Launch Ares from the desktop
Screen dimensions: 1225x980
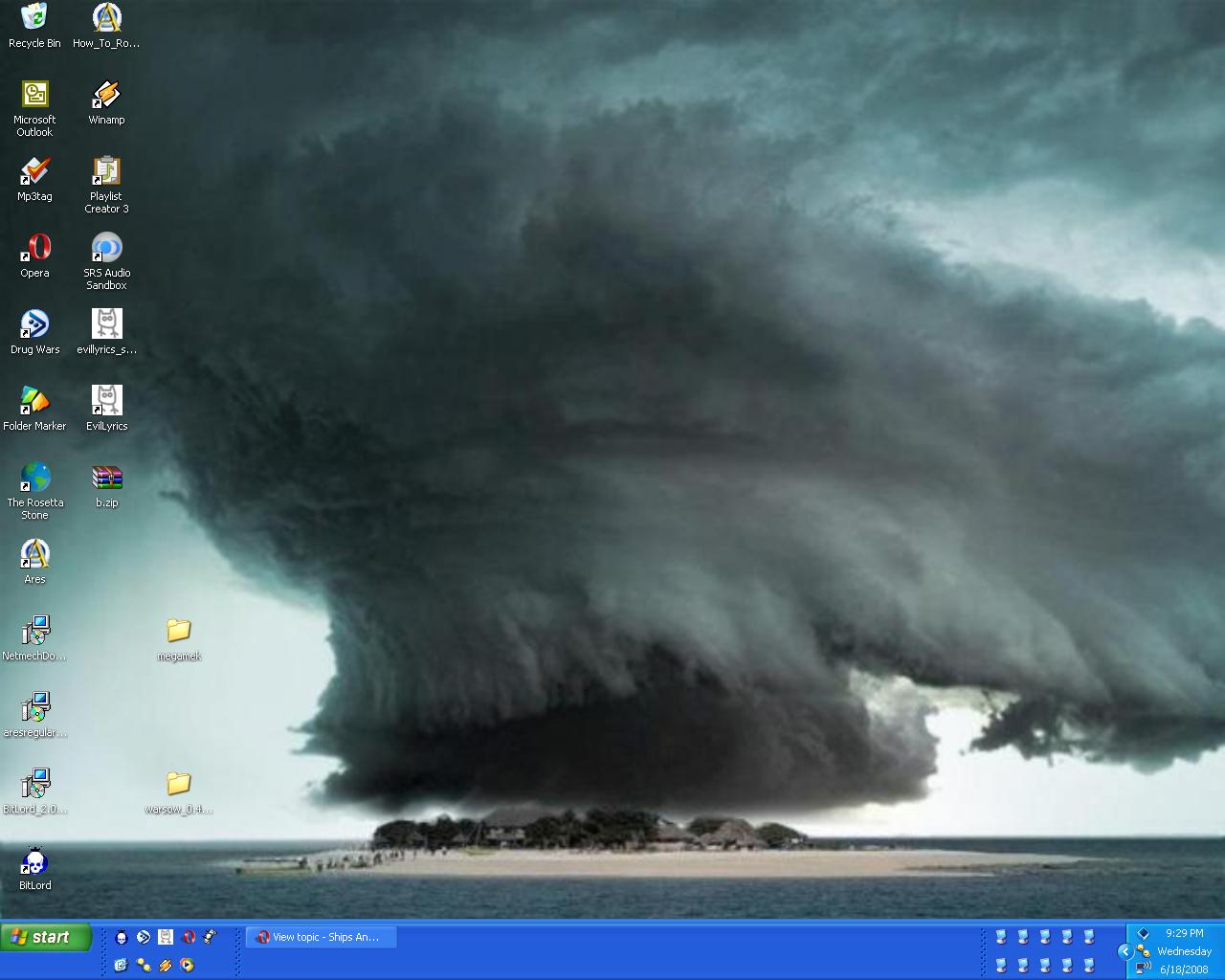[x=34, y=555]
